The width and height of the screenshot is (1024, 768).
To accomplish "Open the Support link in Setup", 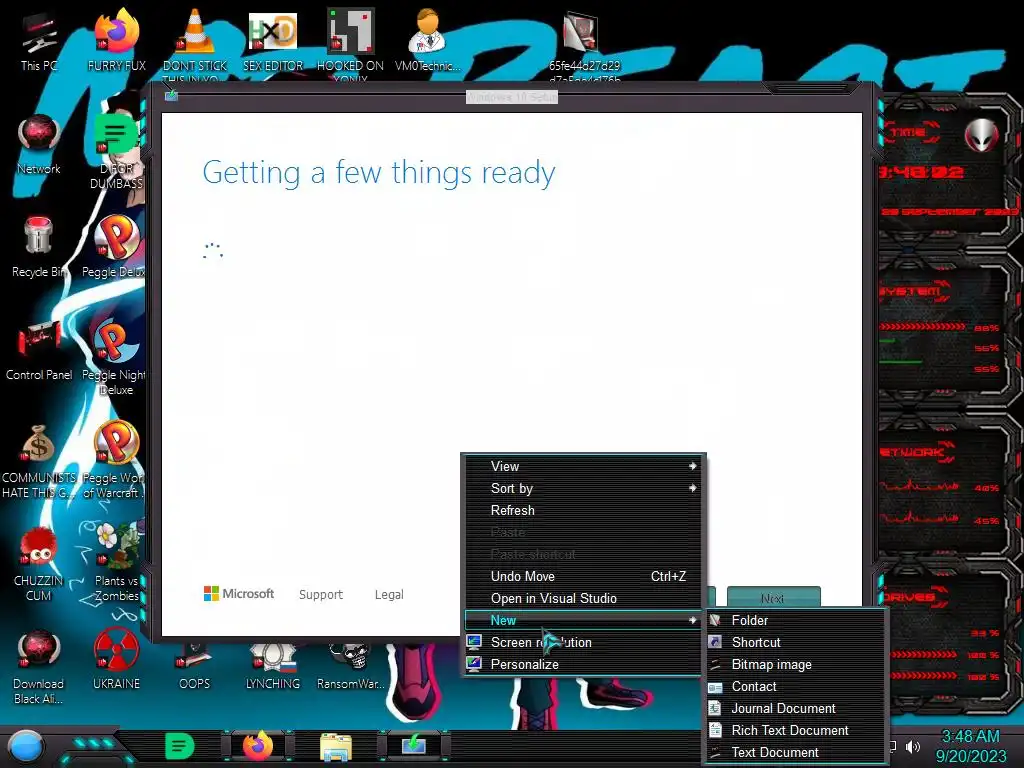I will pos(321,595).
